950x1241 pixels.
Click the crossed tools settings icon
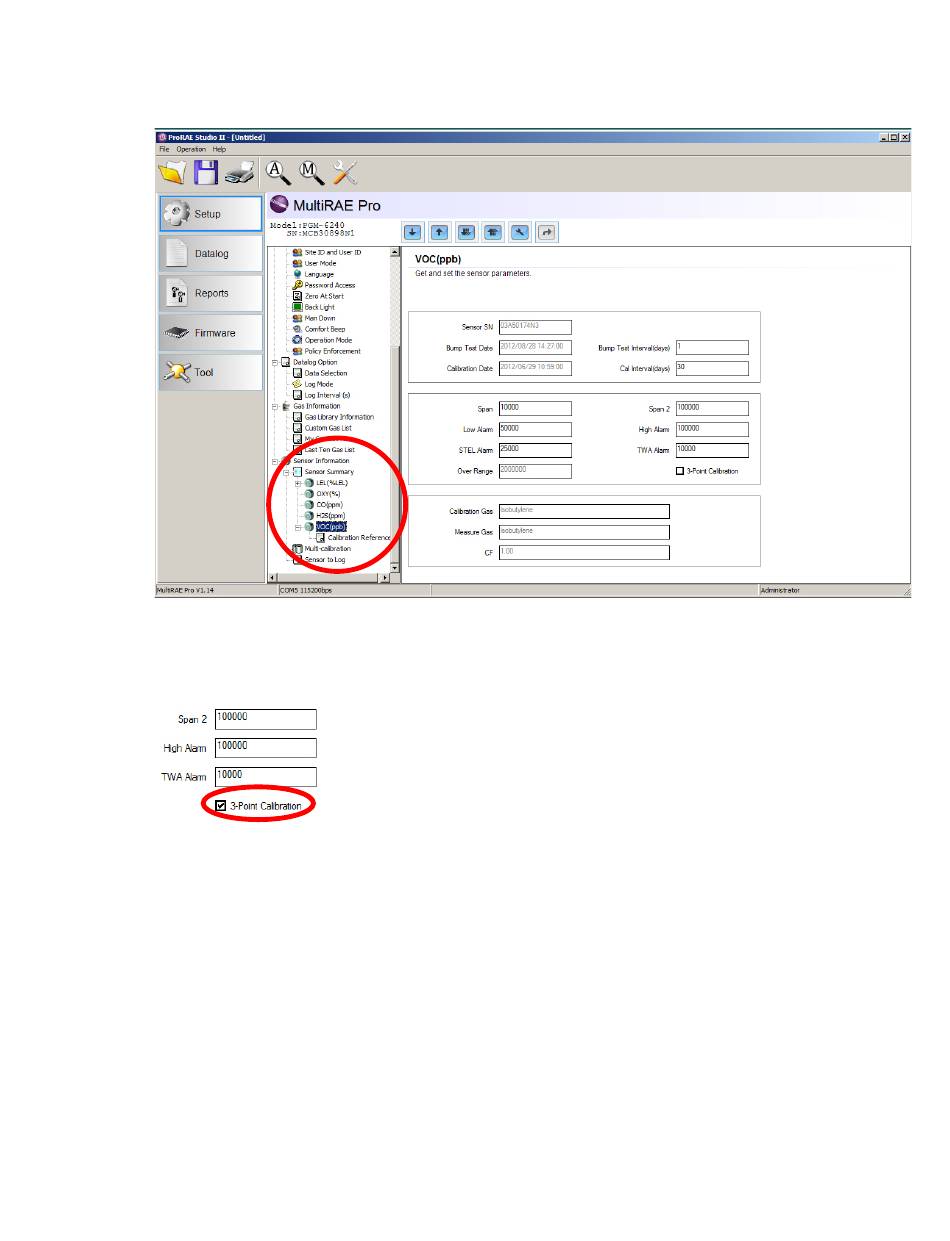(345, 173)
